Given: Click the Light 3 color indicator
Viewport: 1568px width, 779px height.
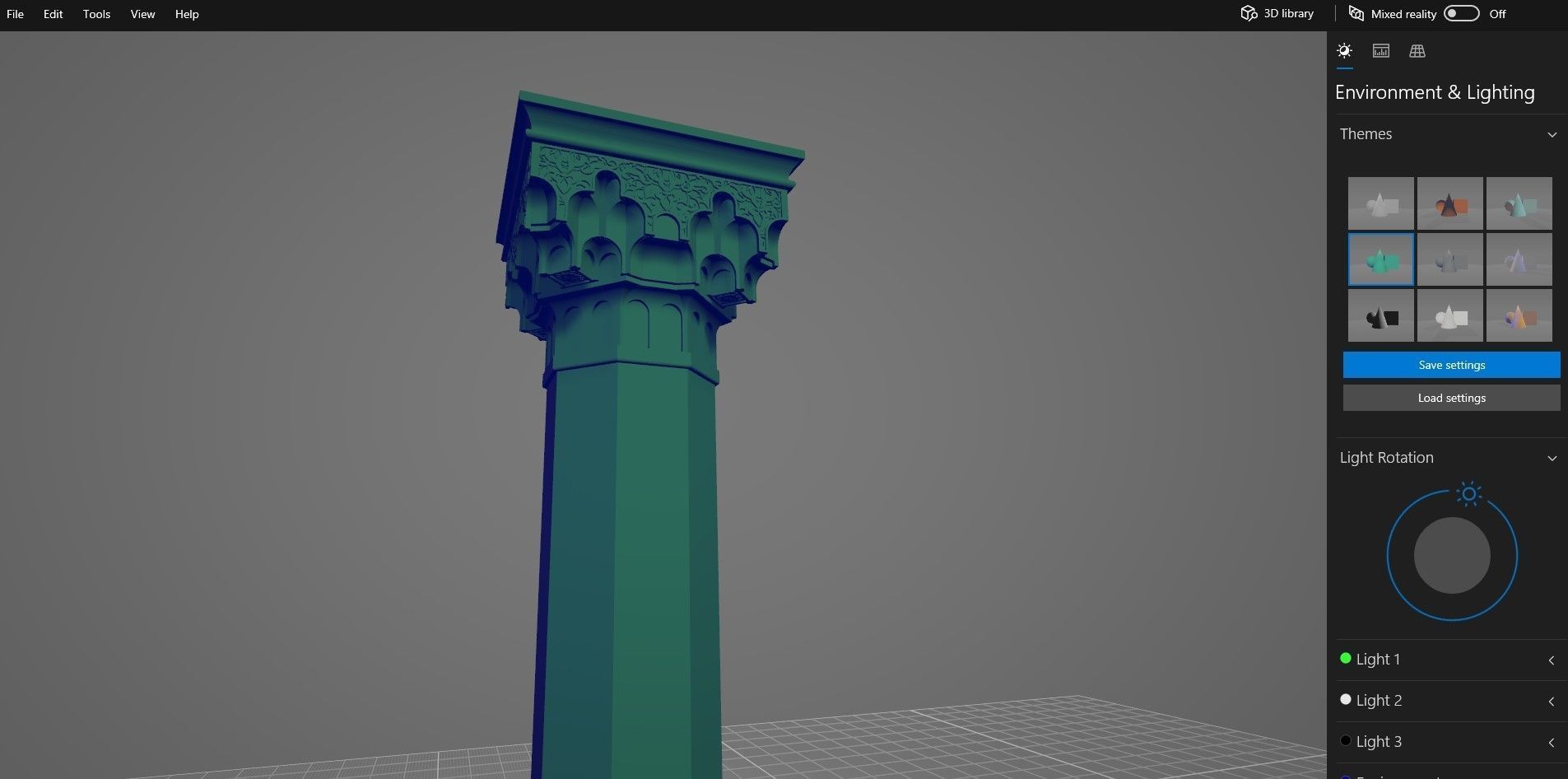Looking at the screenshot, I should click(1347, 739).
